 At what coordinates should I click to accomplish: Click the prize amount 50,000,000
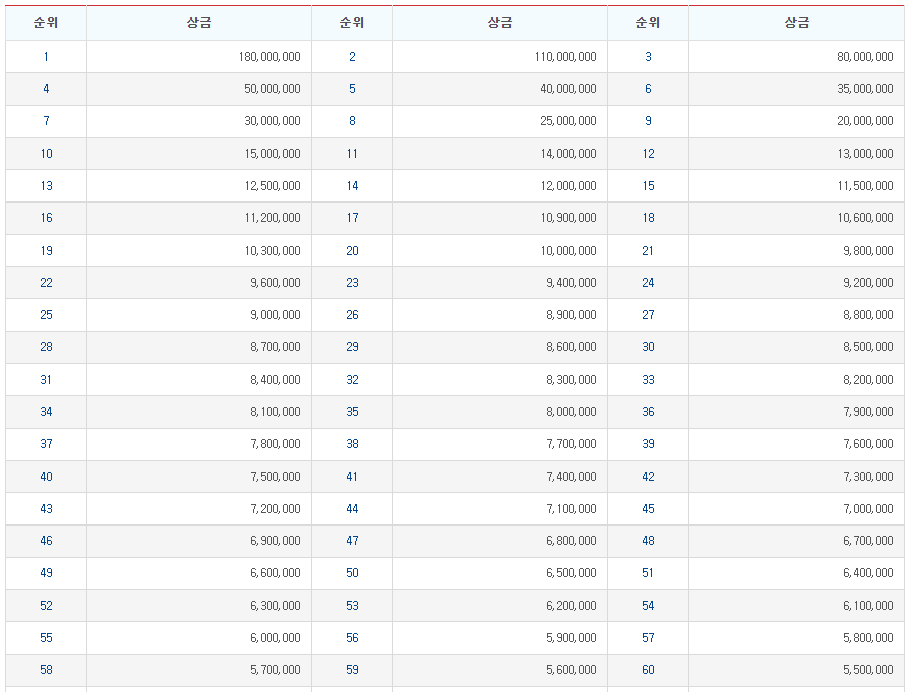pyautogui.click(x=272, y=89)
